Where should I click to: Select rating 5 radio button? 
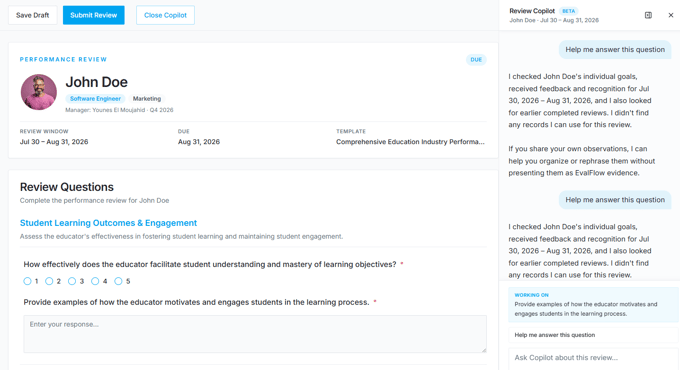(x=118, y=281)
